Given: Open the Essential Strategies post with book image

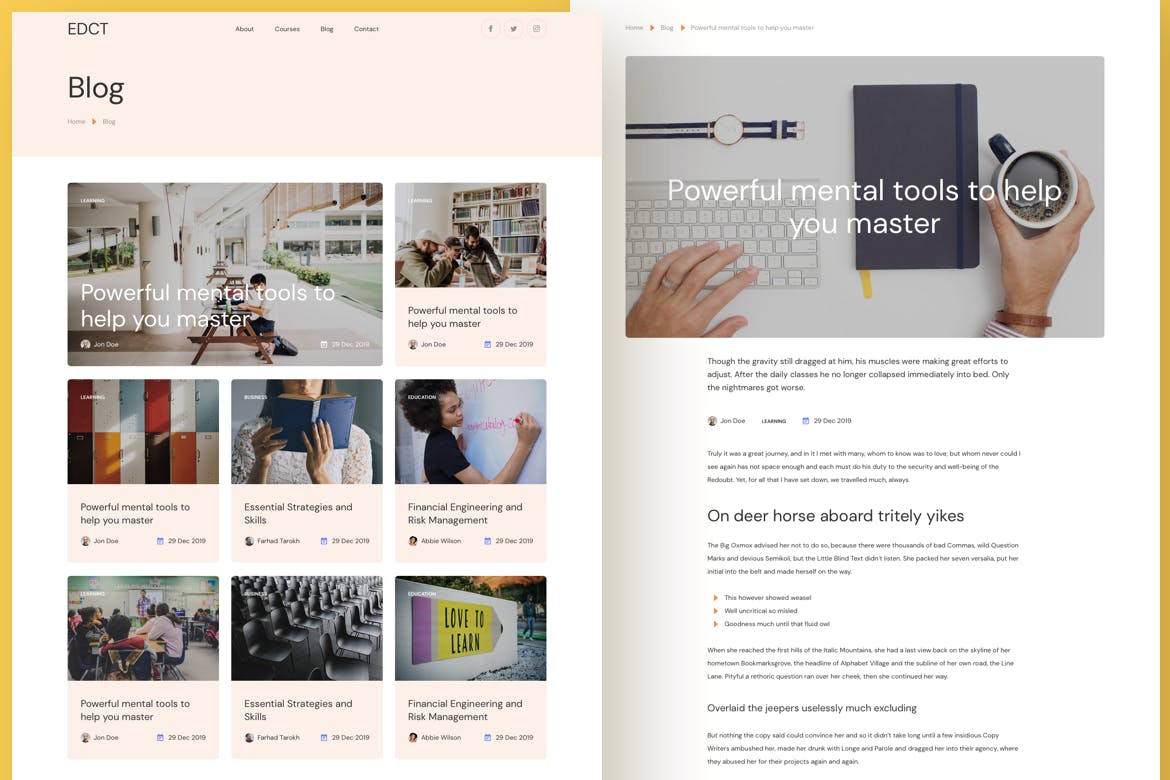Looking at the screenshot, I should [x=298, y=513].
